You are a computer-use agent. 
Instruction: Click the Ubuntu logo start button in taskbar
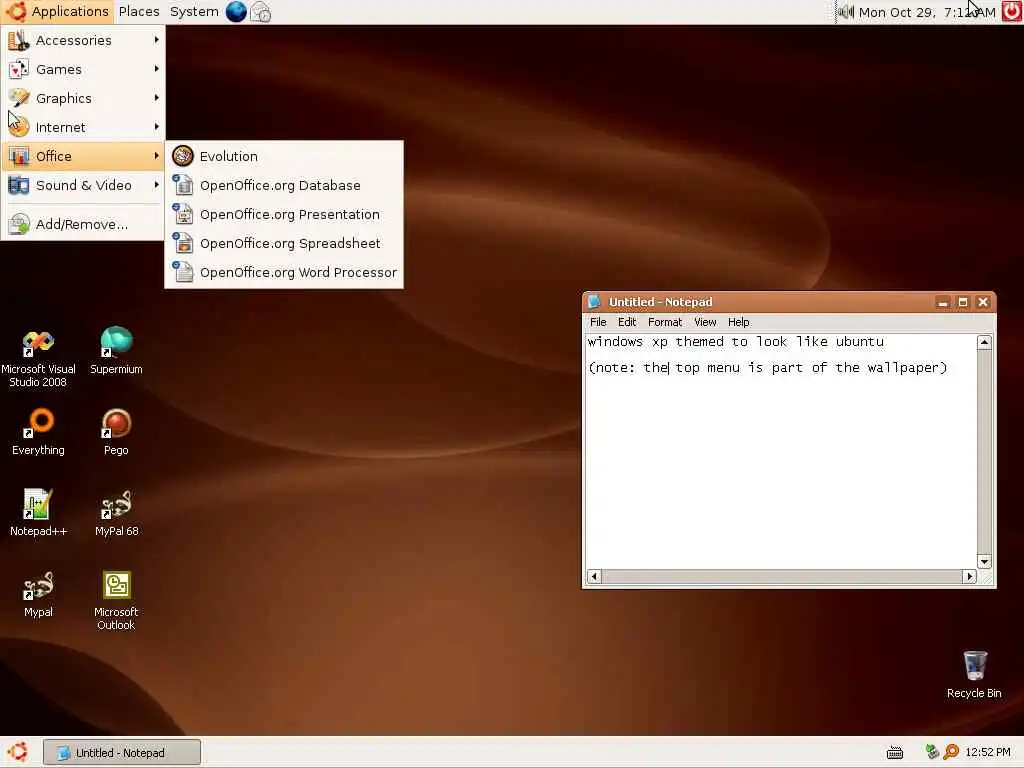pyautogui.click(x=18, y=752)
